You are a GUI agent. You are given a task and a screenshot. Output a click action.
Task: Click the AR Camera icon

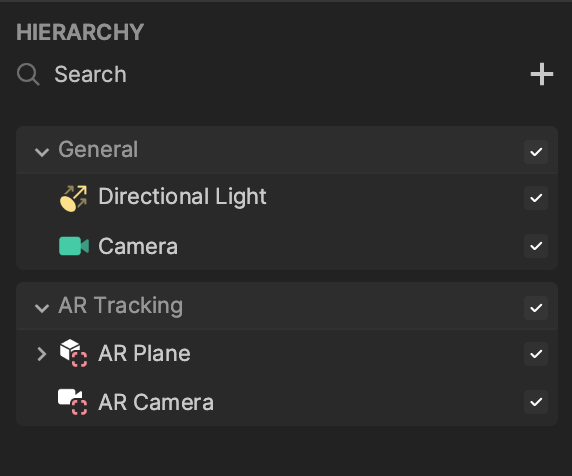click(73, 402)
